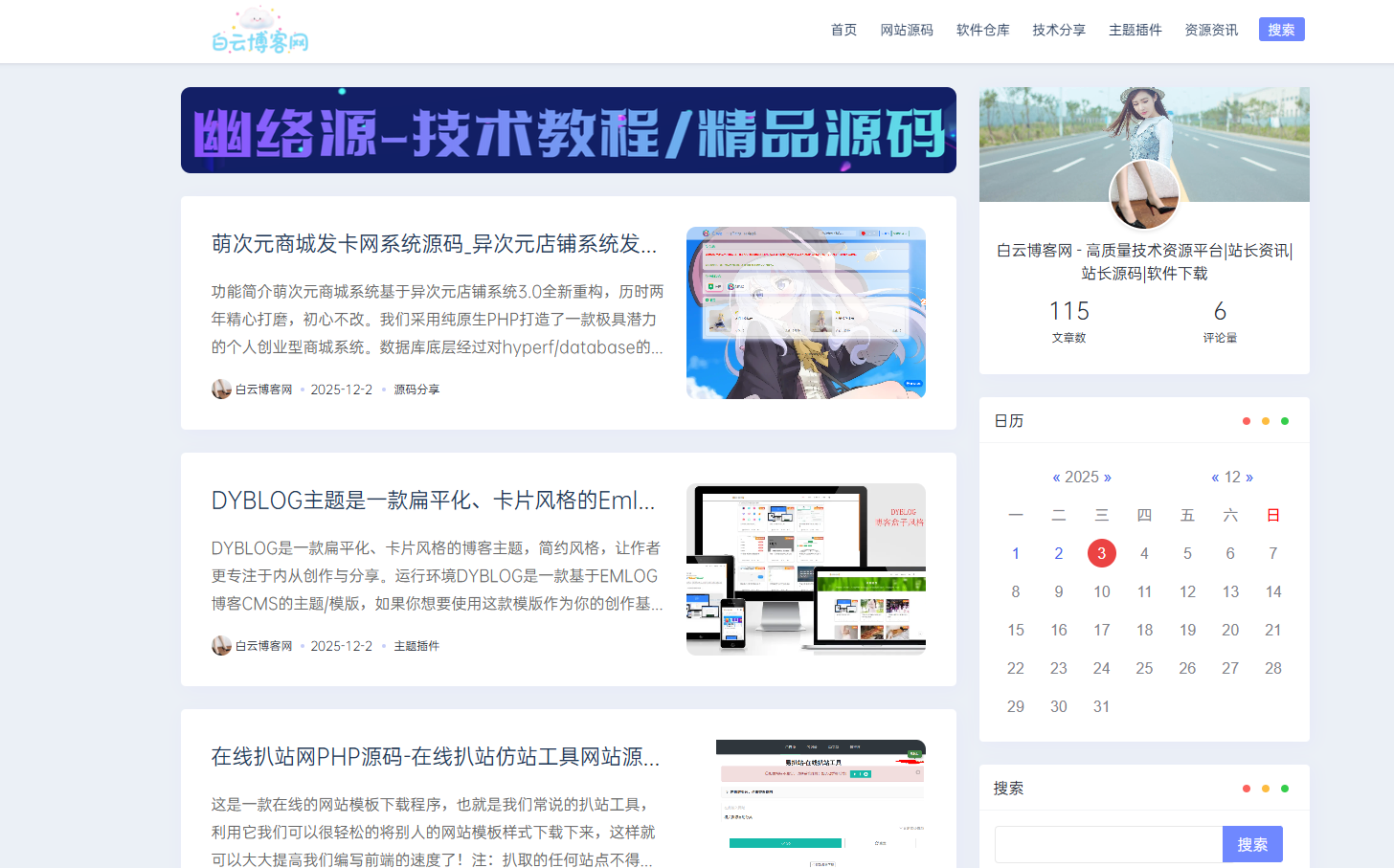Click the round profile avatar in sidebar
Screen dimensions: 1394x868
coord(1144,195)
